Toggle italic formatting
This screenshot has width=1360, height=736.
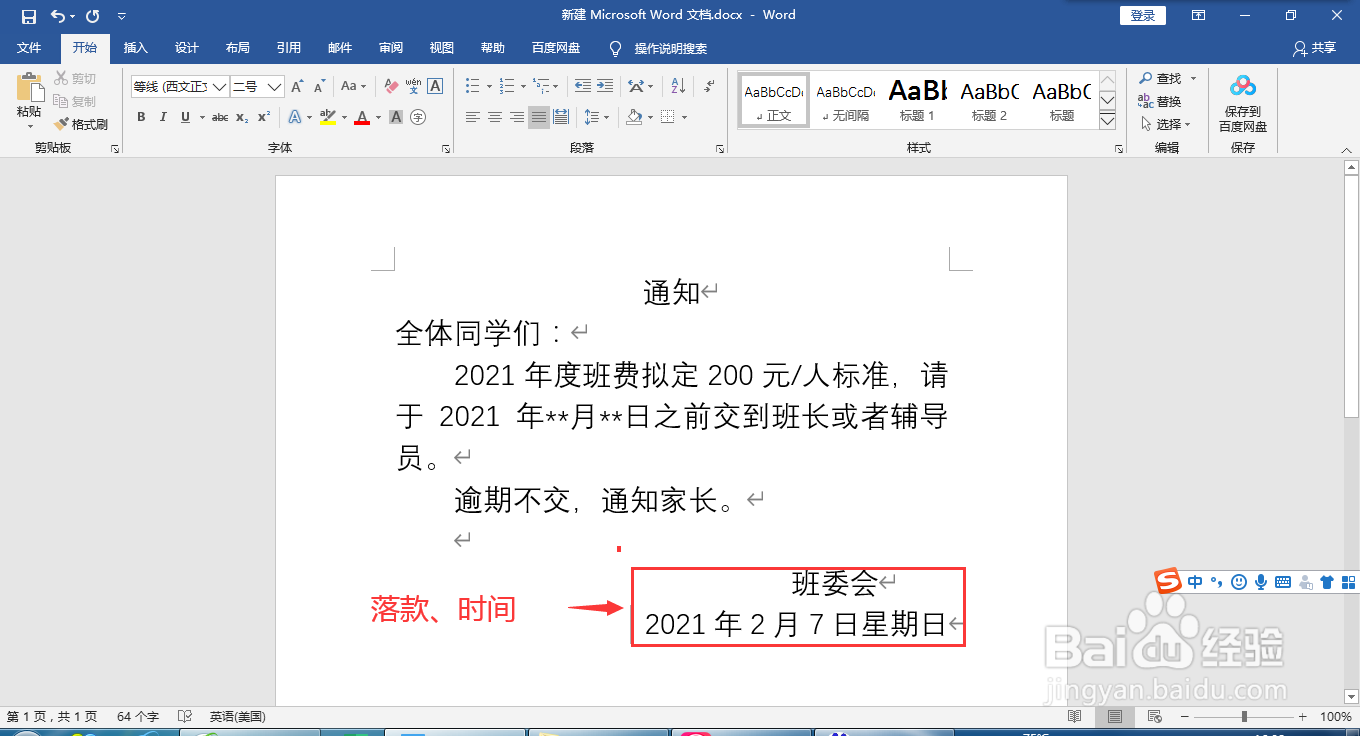(x=163, y=117)
